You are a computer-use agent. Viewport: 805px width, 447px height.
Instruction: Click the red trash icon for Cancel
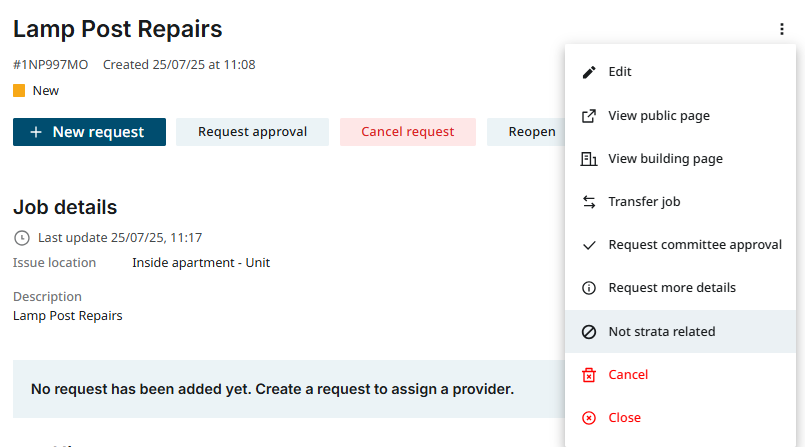(589, 375)
